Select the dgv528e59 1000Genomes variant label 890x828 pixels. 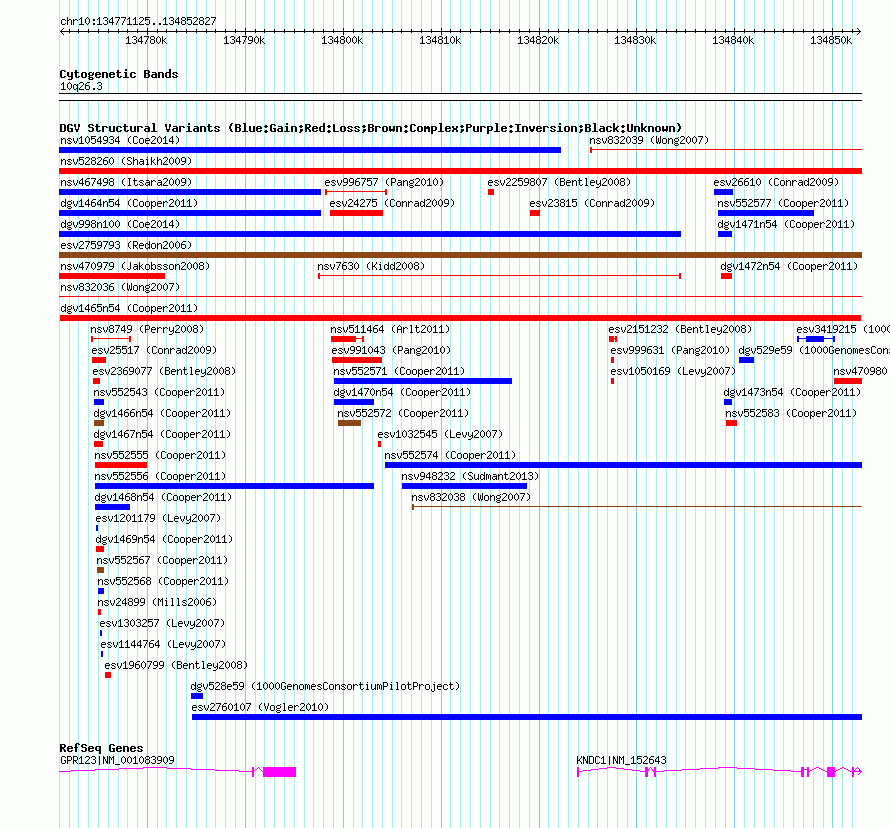pos(325,686)
